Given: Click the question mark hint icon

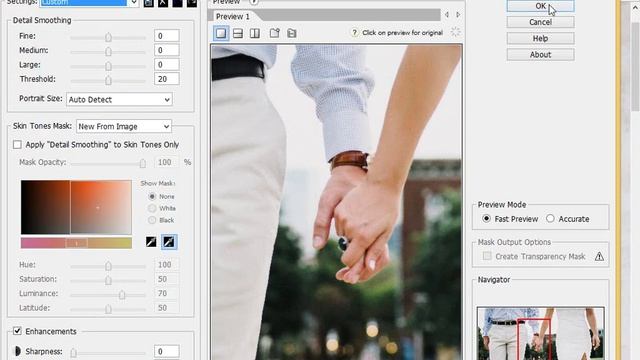Looking at the screenshot, I should tap(354, 33).
